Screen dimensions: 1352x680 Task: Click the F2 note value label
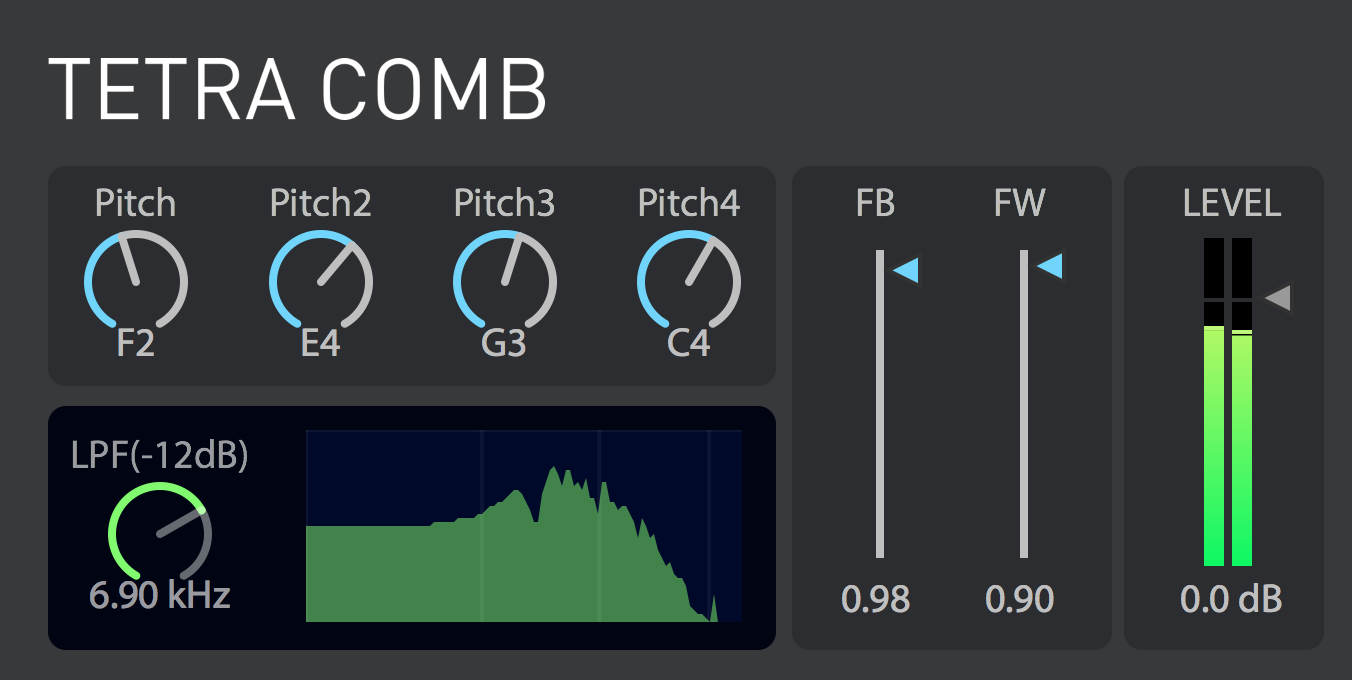click(136, 344)
